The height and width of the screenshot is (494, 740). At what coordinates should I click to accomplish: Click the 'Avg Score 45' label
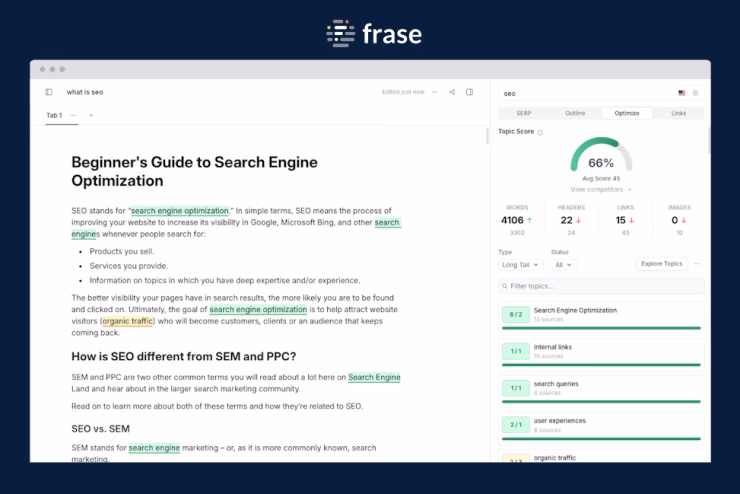click(x=601, y=178)
